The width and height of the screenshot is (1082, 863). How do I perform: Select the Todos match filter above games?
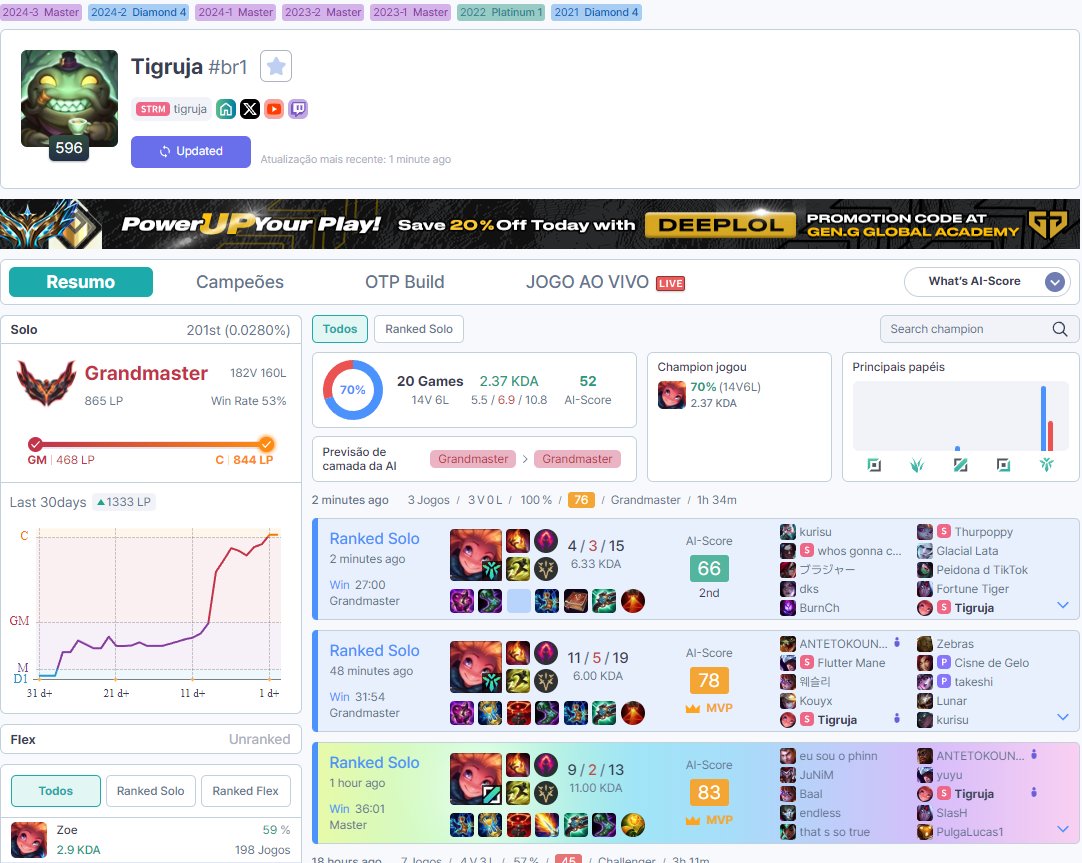pos(340,329)
